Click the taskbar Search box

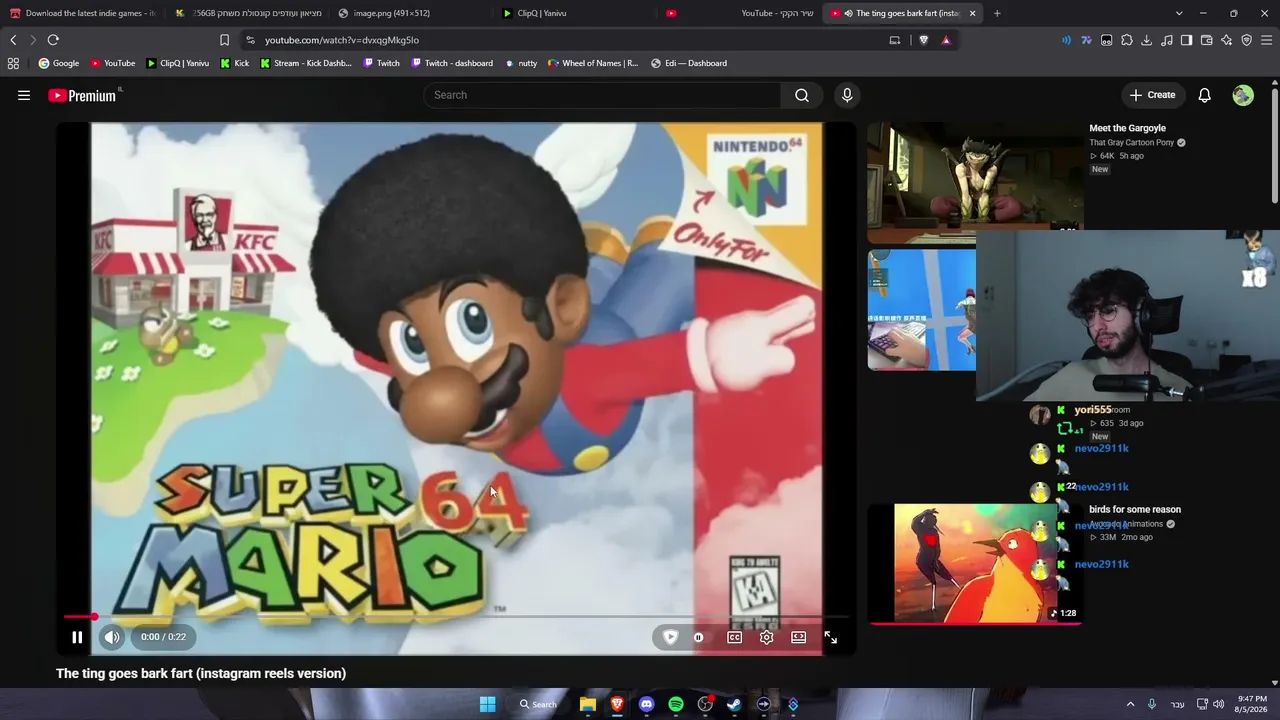tap(538, 704)
